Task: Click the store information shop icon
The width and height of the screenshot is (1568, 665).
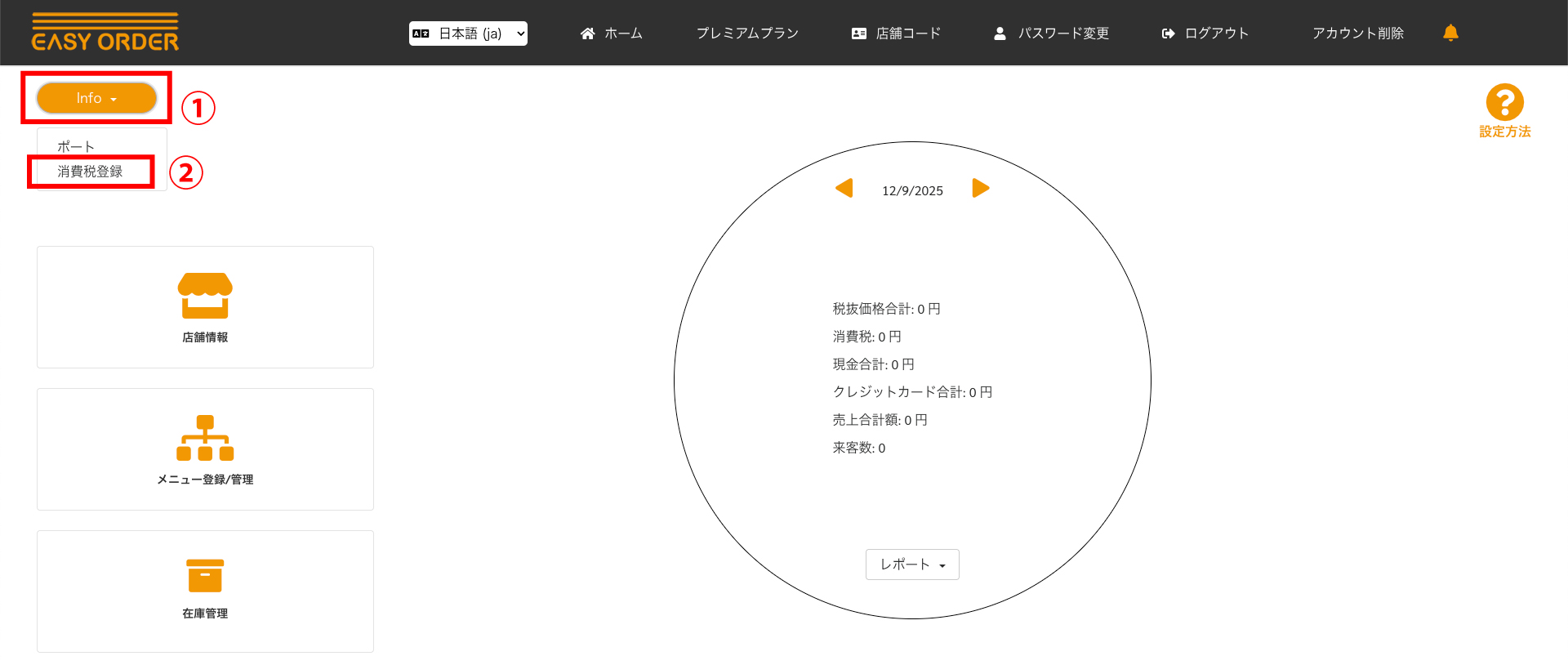Action: click(x=205, y=296)
